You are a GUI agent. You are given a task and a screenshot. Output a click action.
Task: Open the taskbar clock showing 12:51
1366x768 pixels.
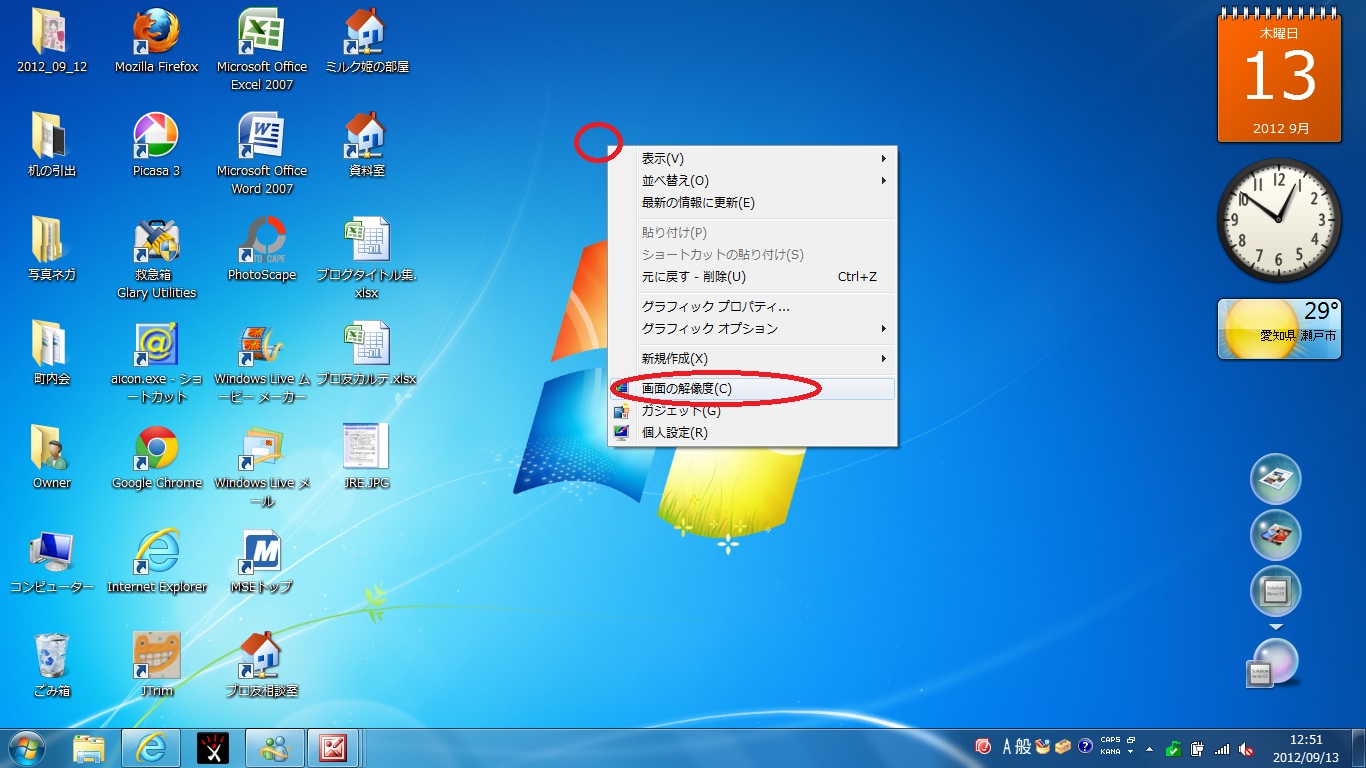tap(1306, 748)
